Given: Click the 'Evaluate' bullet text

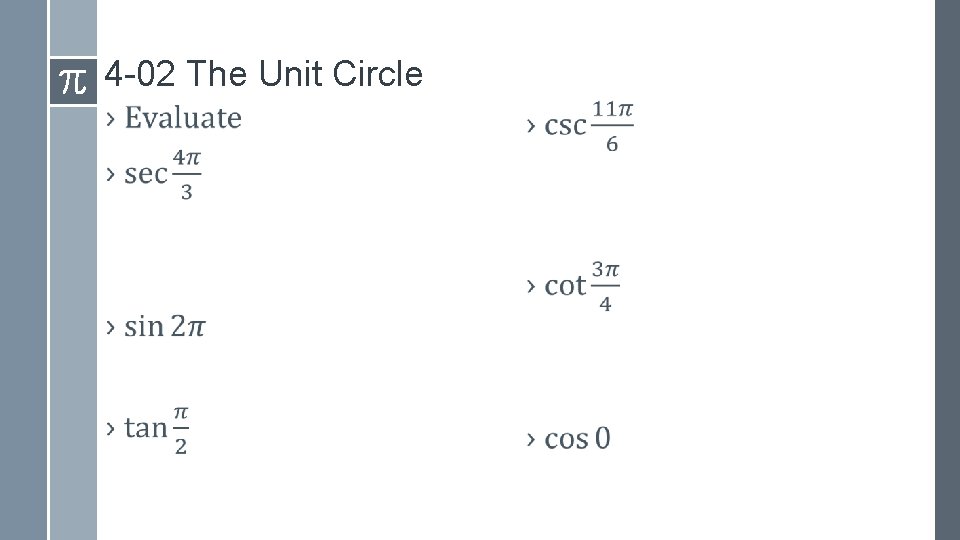Looking at the screenshot, I should coord(183,118).
